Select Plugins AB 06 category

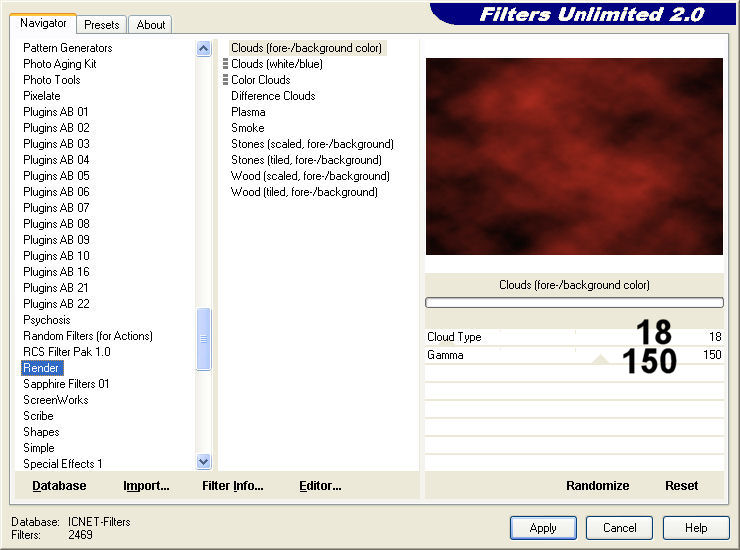point(56,192)
